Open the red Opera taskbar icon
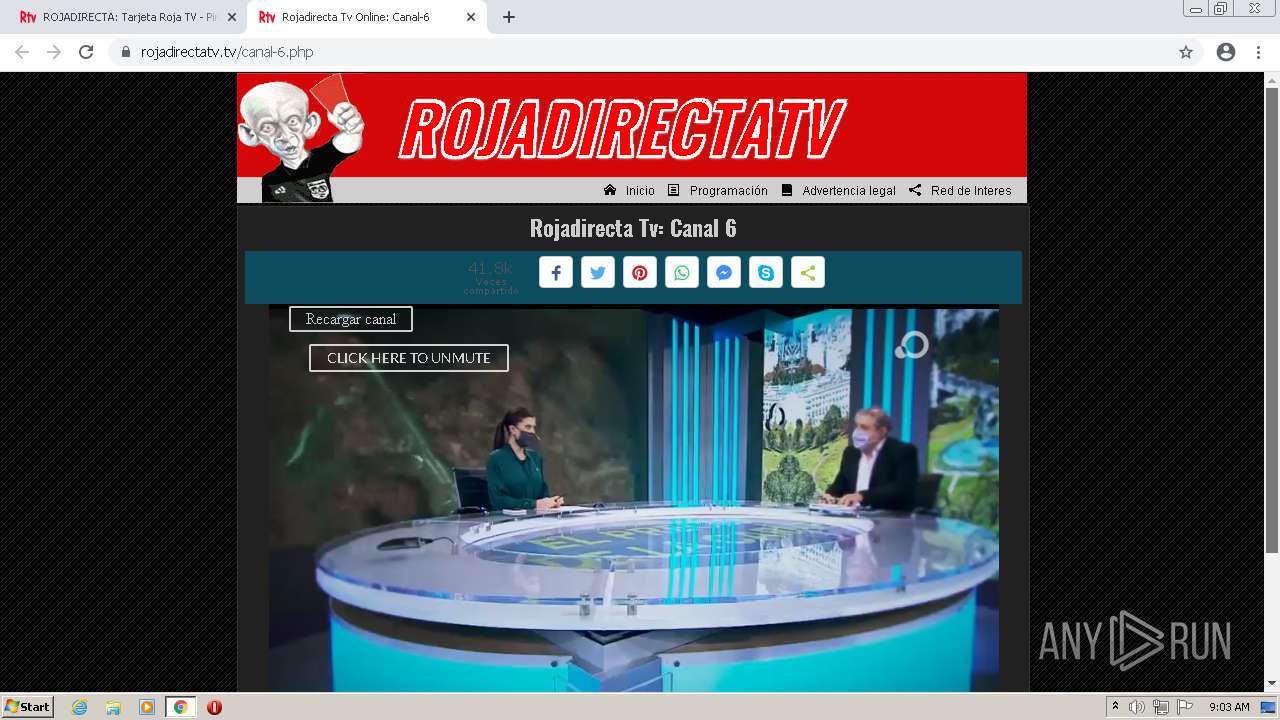This screenshot has width=1280, height=720. coord(214,707)
